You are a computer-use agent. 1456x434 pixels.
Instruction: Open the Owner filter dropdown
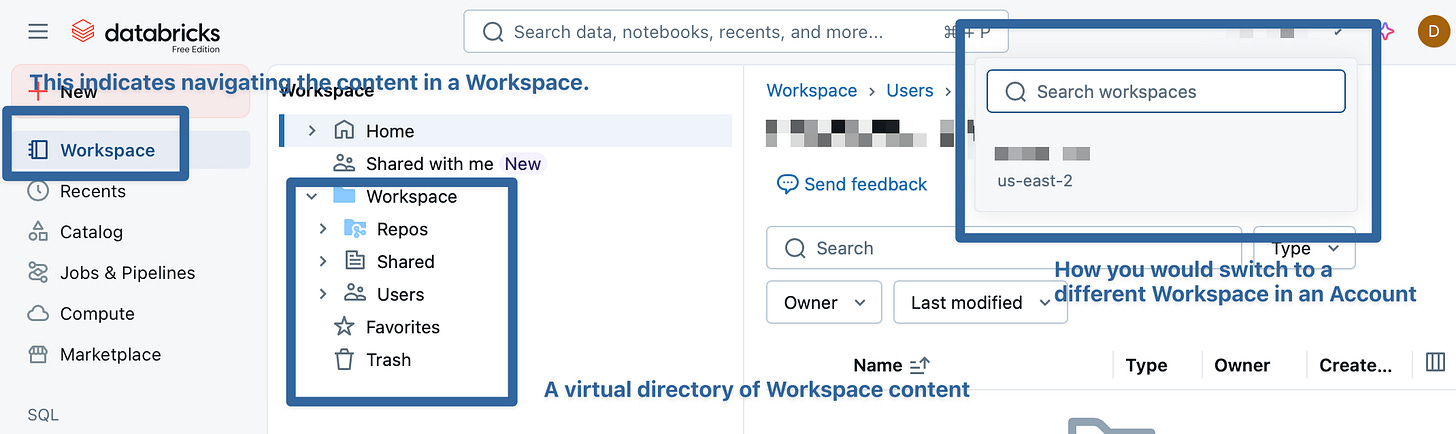824,302
